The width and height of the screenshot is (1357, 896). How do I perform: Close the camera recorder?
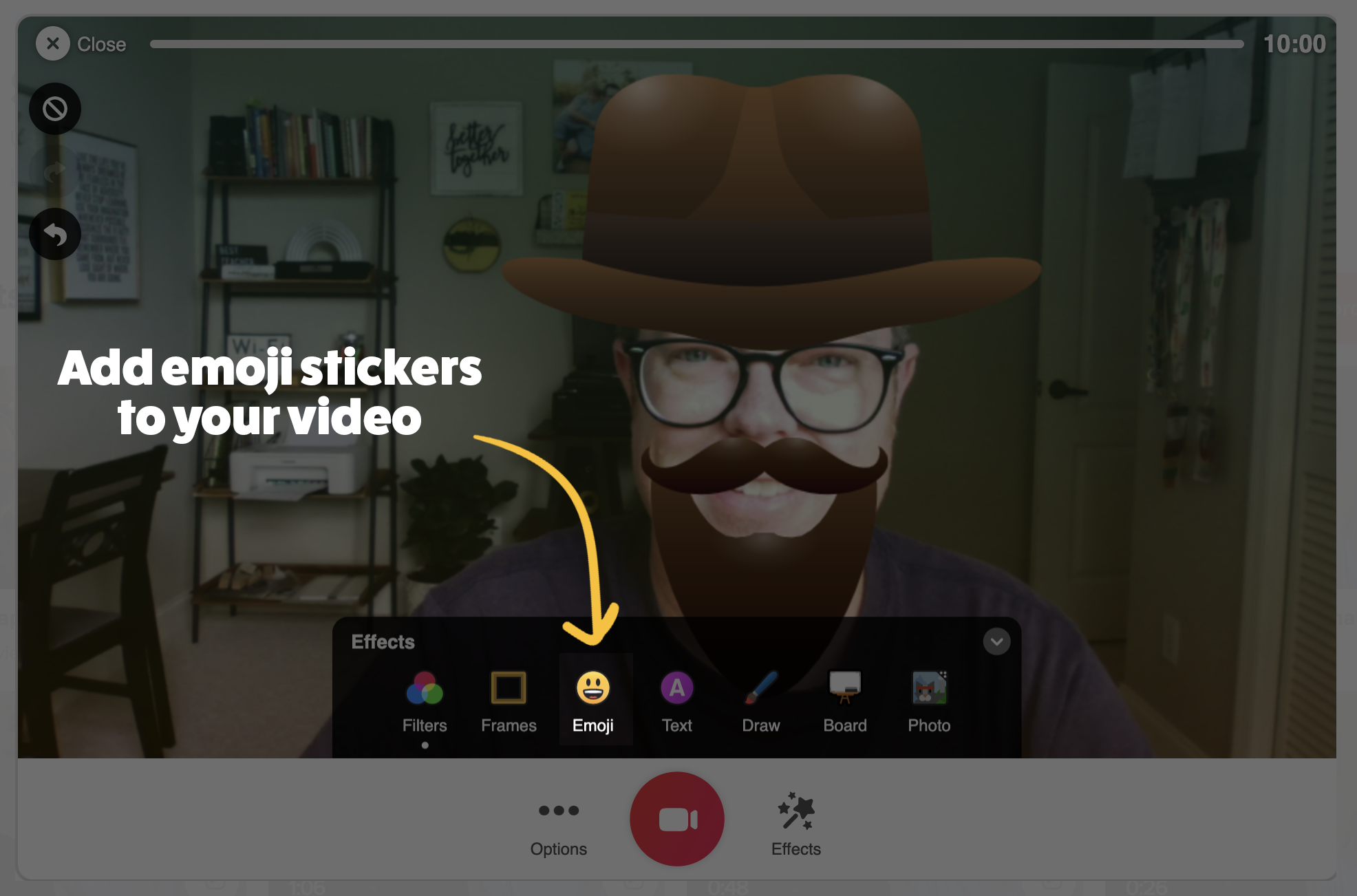click(x=53, y=44)
